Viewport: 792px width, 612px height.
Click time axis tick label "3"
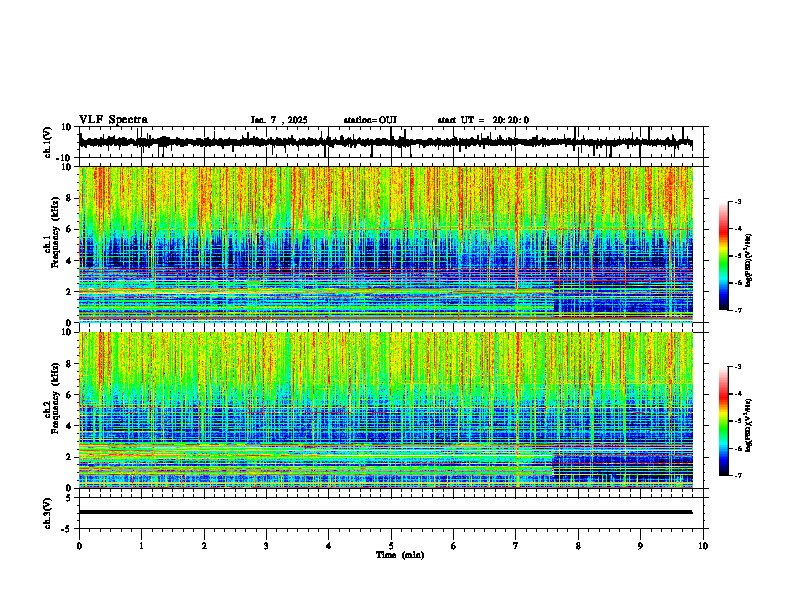(266, 546)
